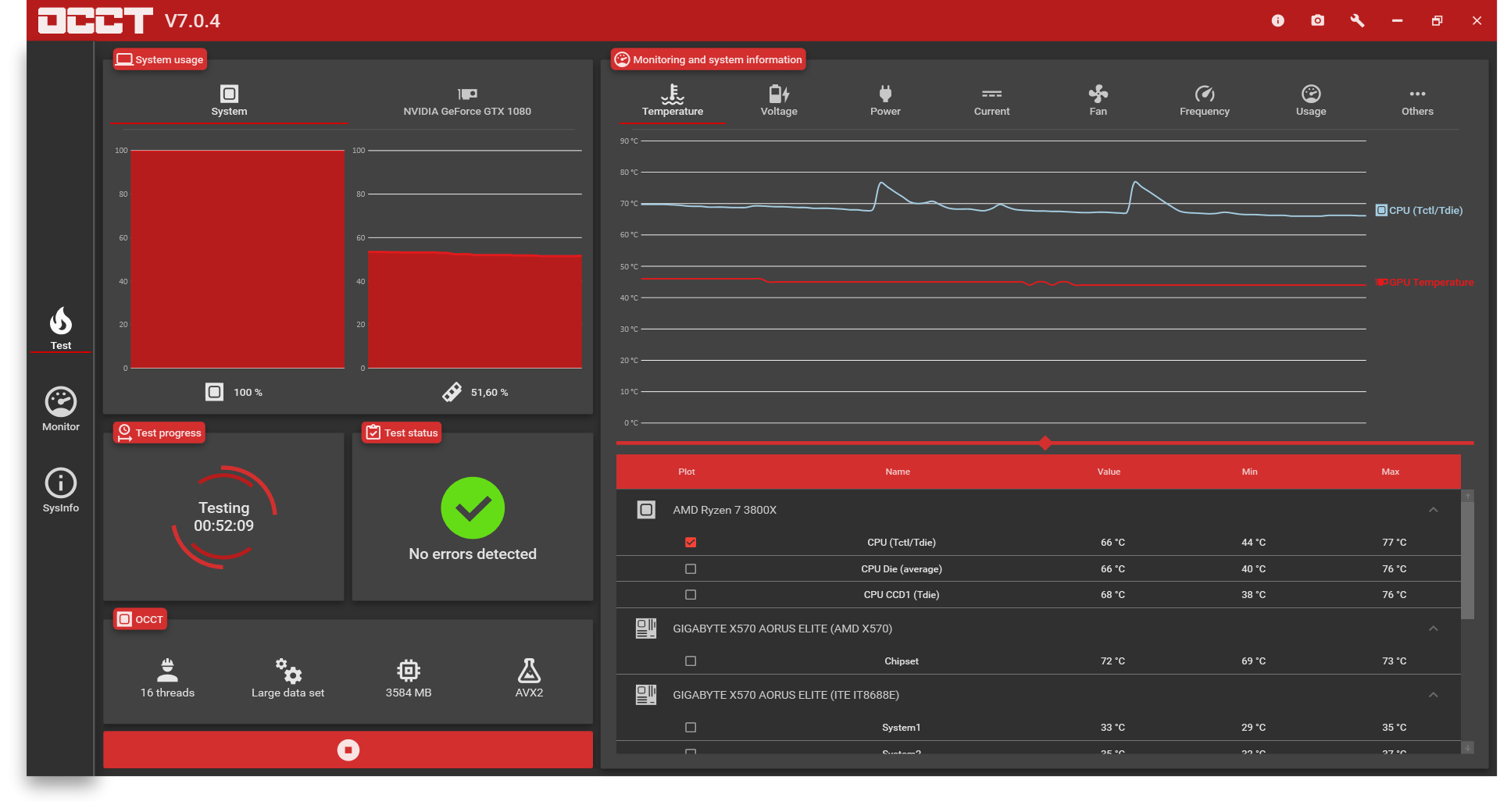Click the graph/table splitter diamond handle
Image resolution: width=1500 pixels, height=812 pixels.
1045,443
